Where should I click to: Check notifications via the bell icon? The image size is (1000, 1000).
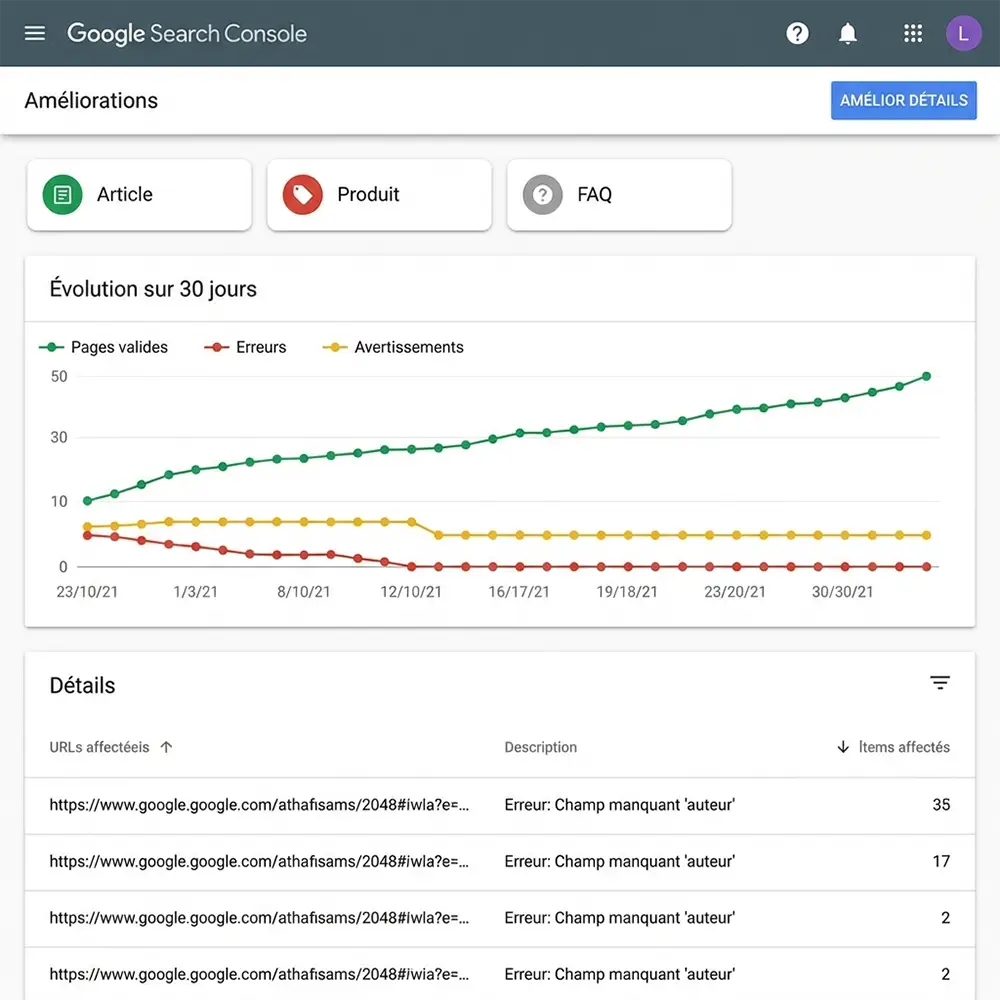click(847, 33)
